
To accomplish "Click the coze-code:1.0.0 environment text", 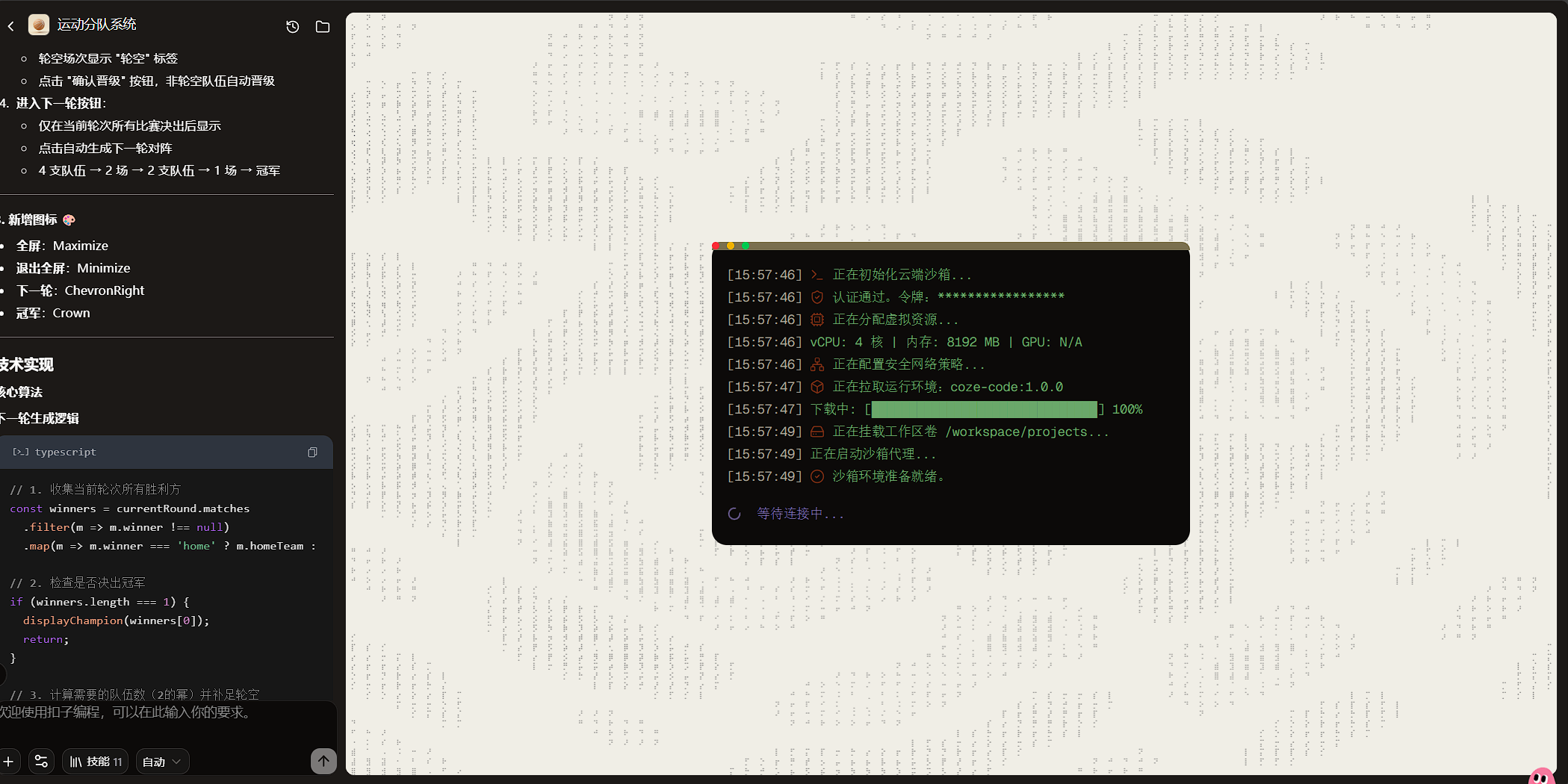I will (1007, 387).
